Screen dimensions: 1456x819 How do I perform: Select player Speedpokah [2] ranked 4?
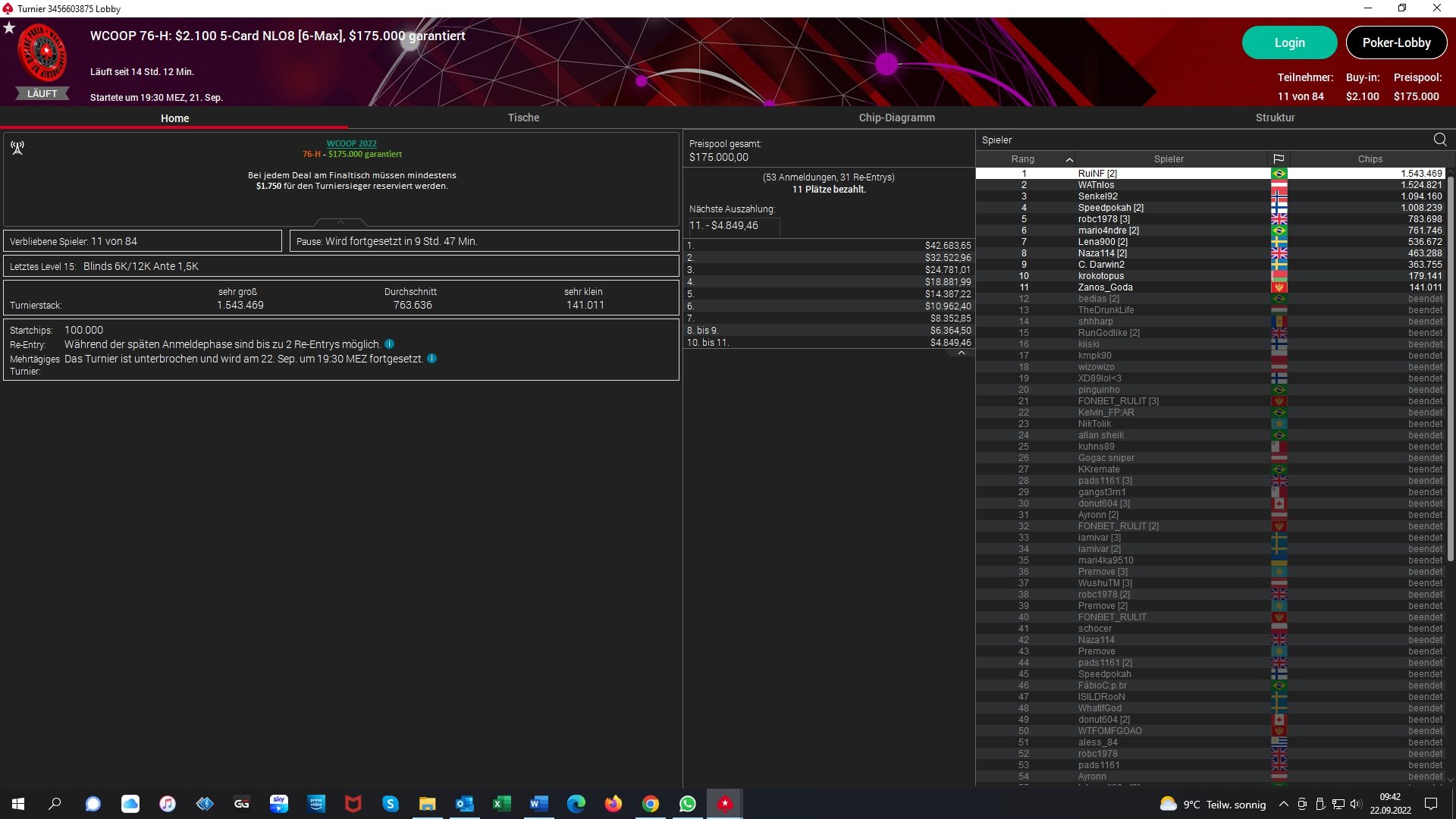click(x=1210, y=207)
